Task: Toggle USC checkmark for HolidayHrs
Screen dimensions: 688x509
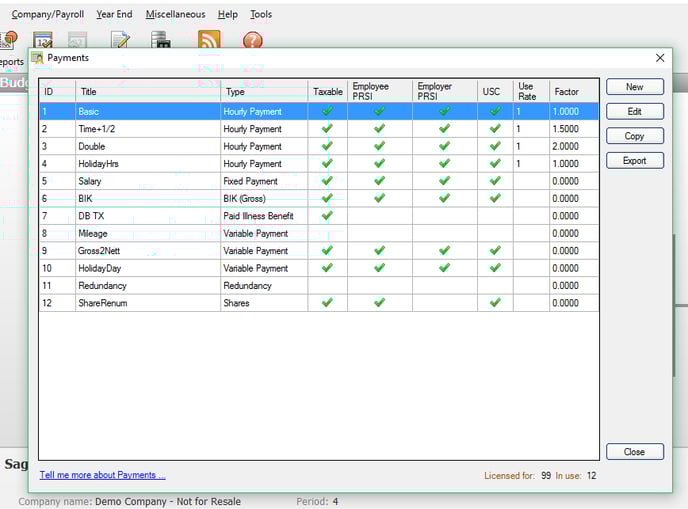Action: (495, 163)
